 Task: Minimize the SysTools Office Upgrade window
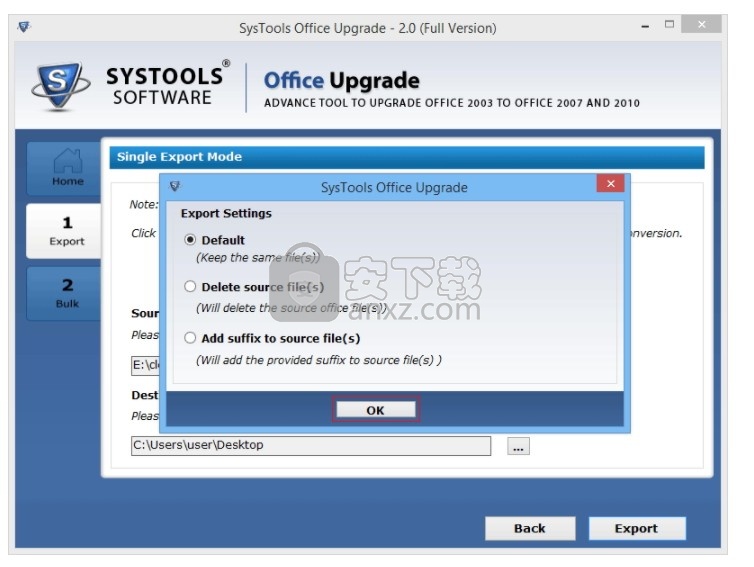click(645, 25)
